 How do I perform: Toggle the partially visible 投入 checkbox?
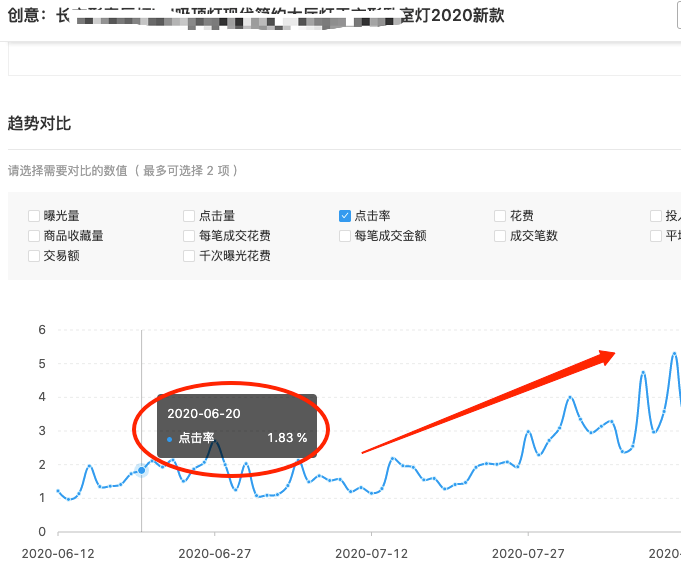coord(656,216)
